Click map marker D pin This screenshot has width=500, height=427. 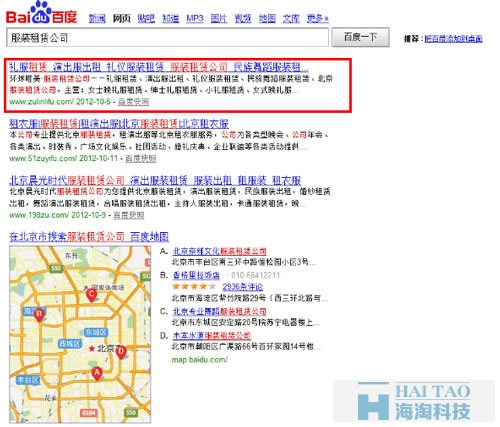pyautogui.click(x=121, y=352)
